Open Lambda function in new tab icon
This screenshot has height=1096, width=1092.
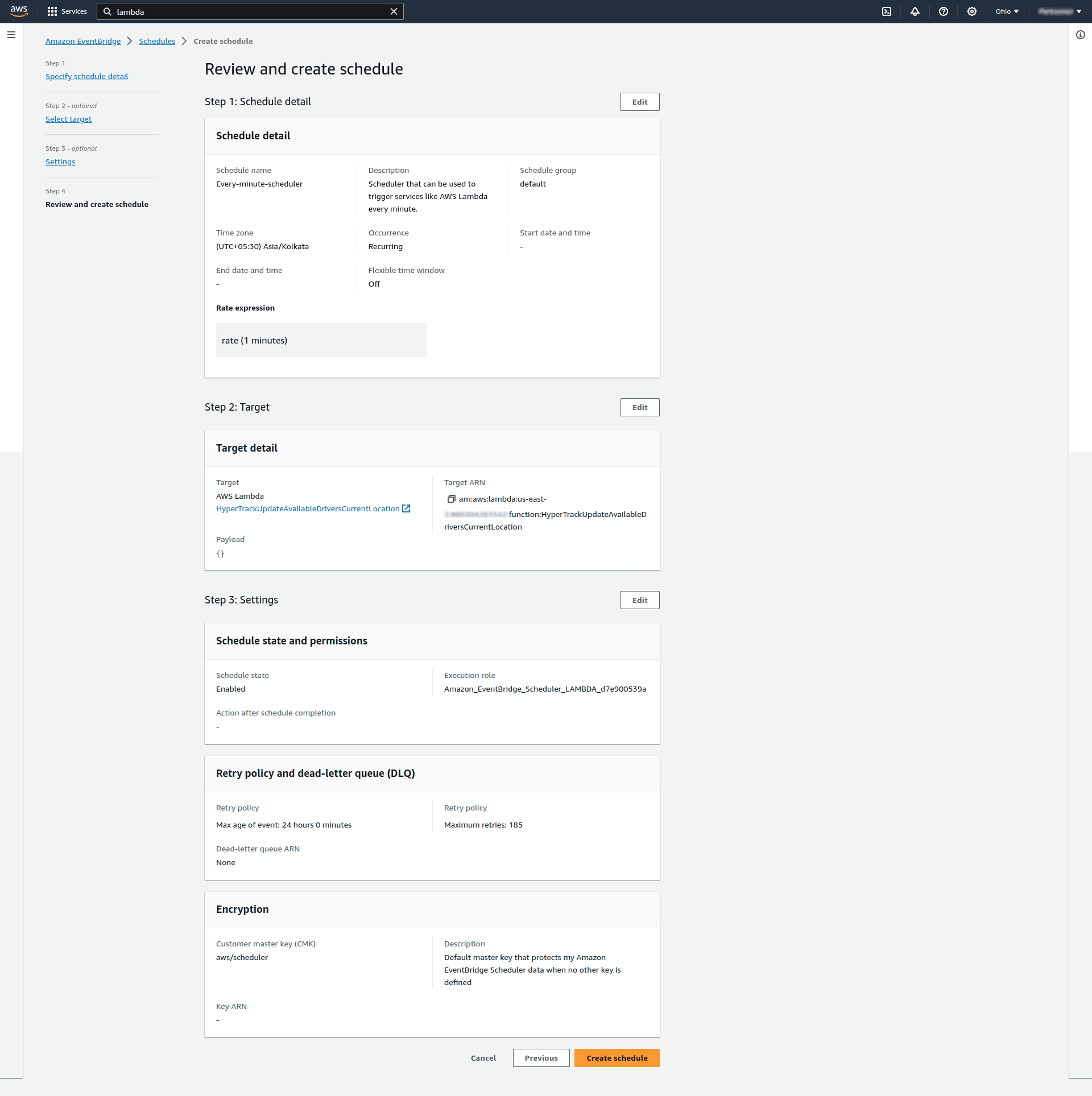(406, 508)
